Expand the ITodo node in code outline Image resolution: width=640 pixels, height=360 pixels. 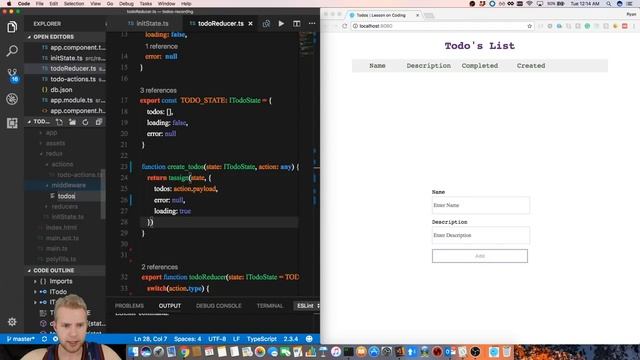tap(36, 292)
